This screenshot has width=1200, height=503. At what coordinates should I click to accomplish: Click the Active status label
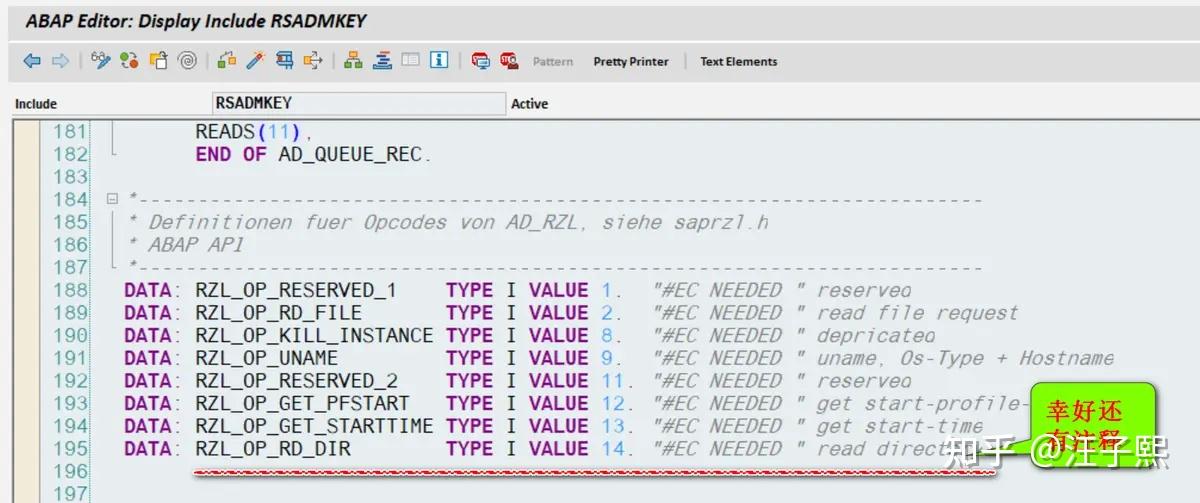[x=530, y=104]
